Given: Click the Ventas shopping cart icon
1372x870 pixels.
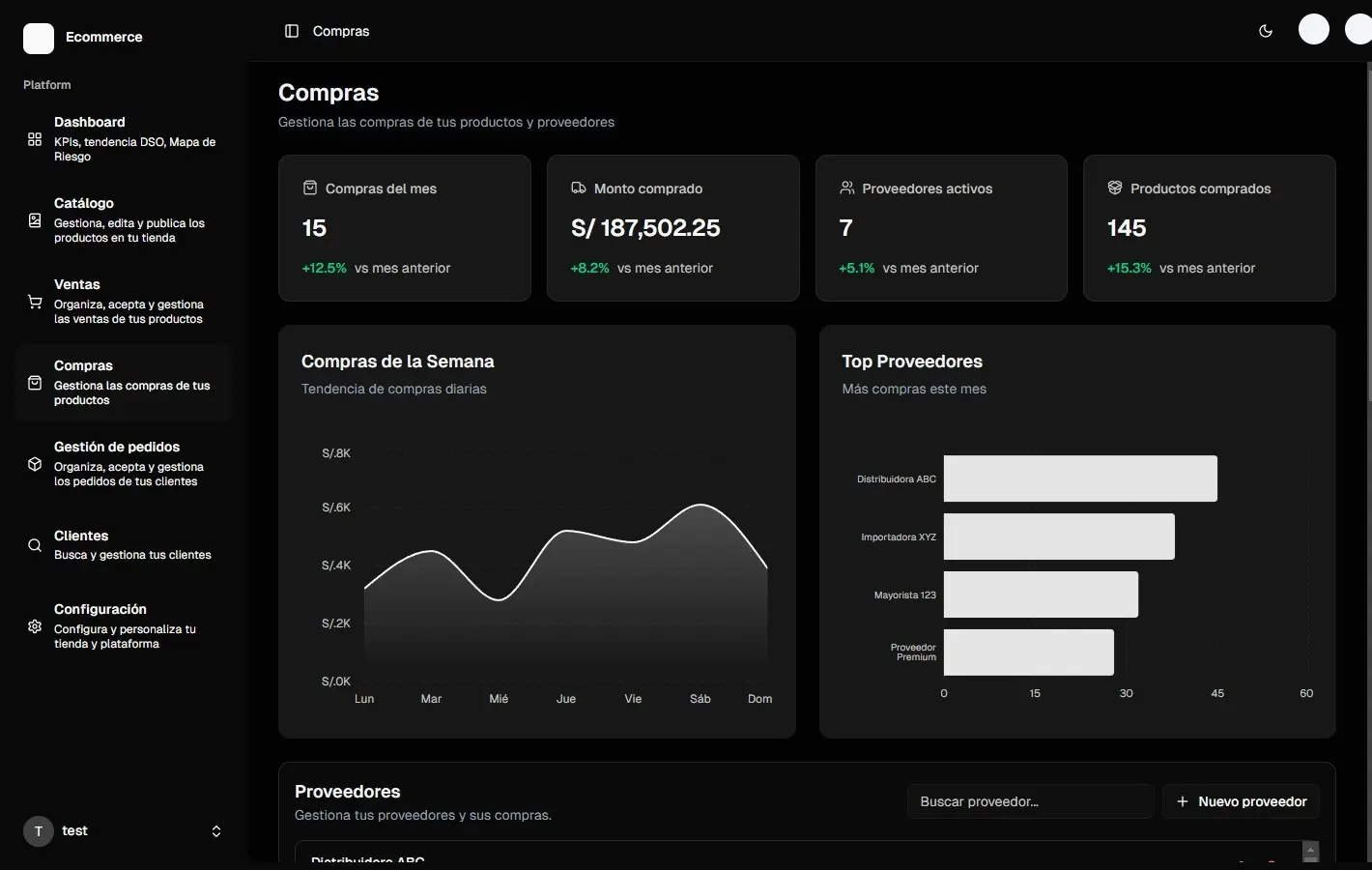Looking at the screenshot, I should (x=34, y=301).
